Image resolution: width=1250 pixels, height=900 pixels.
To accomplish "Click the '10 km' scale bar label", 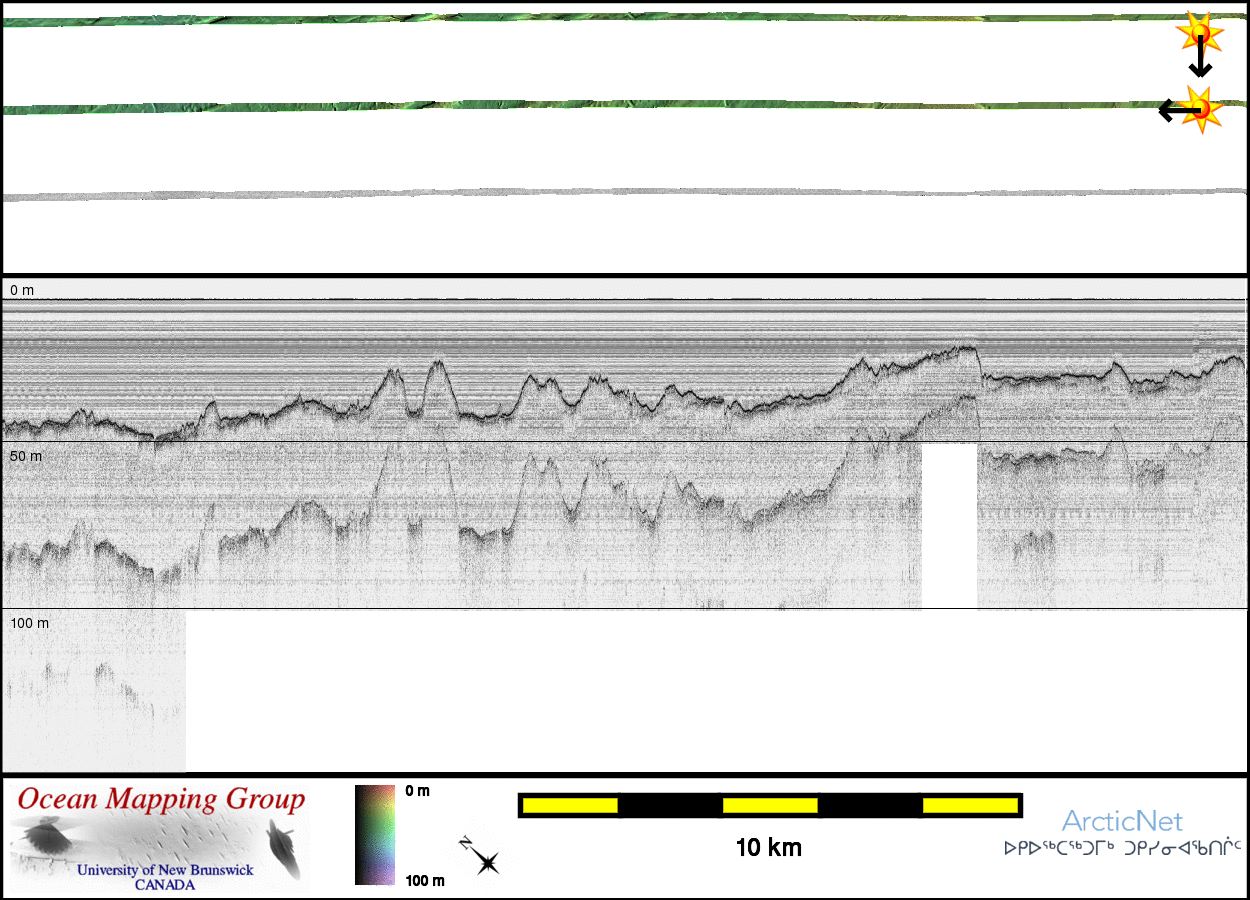I will (x=768, y=848).
